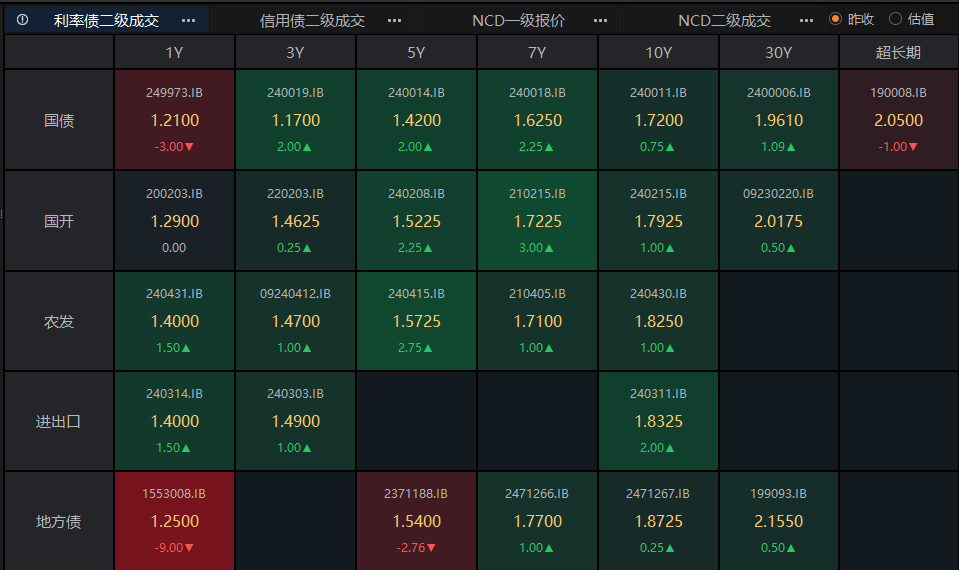
Task: Open the ellipsis menu for 利率债二级成交
Action: pyautogui.click(x=189, y=20)
